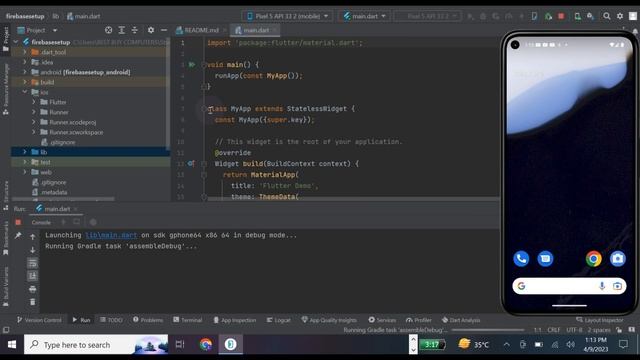Expand android folder node
The width and height of the screenshot is (640, 360).
[25, 72]
